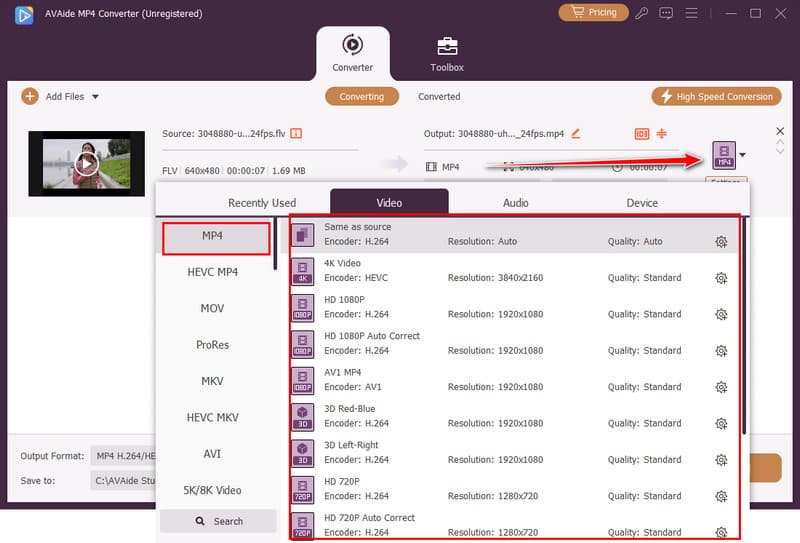Click the Converter icon in header
The image size is (800, 543).
click(x=352, y=45)
